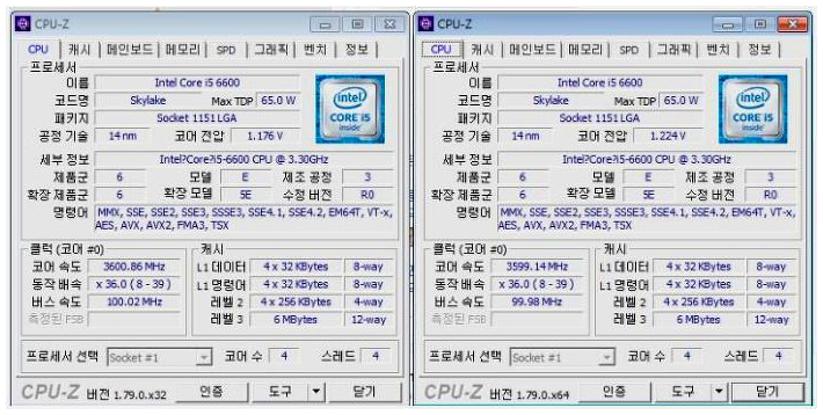Image resolution: width=823 pixels, height=415 pixels.
Task: Open the 캐시 tab in the right CPU-Z window
Action: pos(482,50)
